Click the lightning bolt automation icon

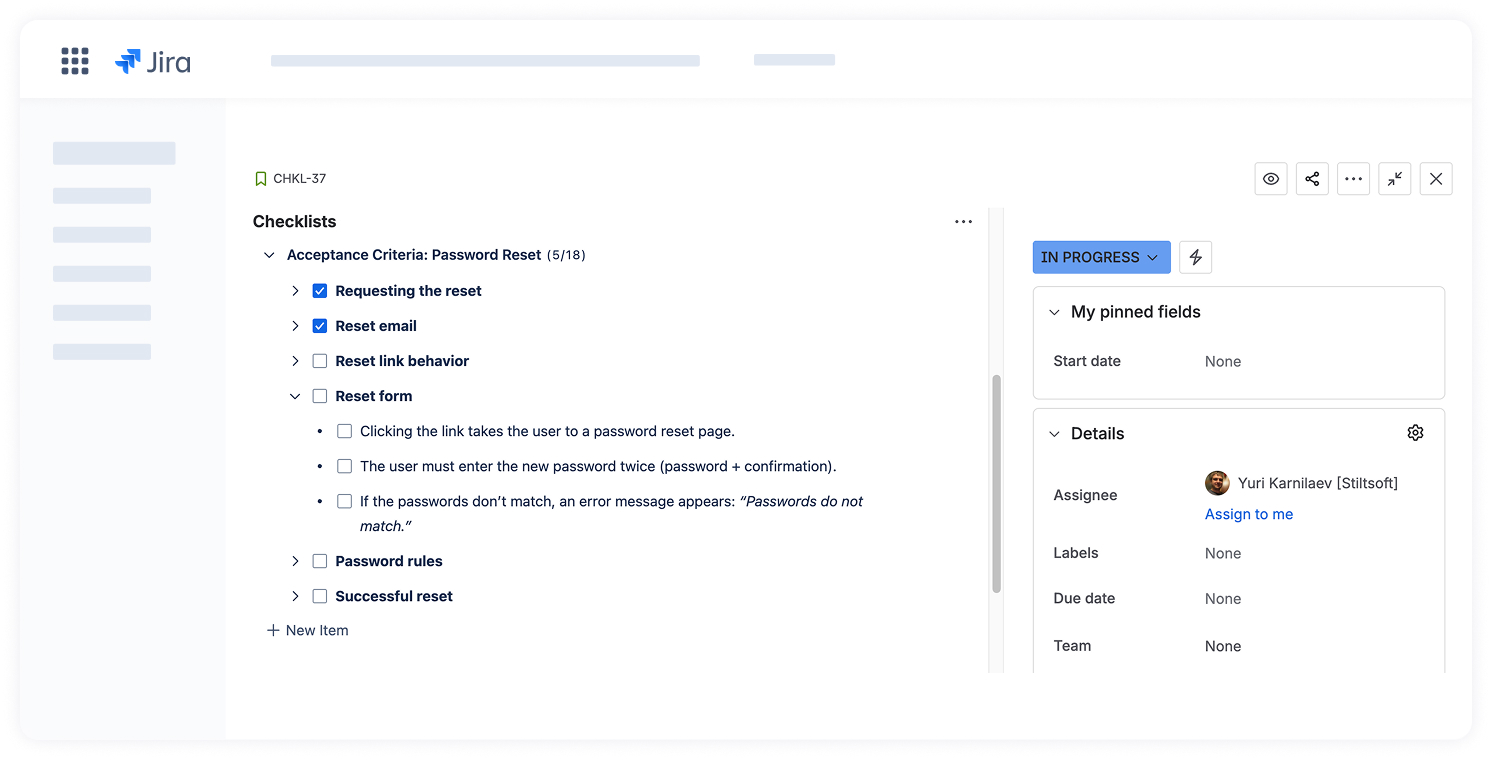tap(1195, 257)
